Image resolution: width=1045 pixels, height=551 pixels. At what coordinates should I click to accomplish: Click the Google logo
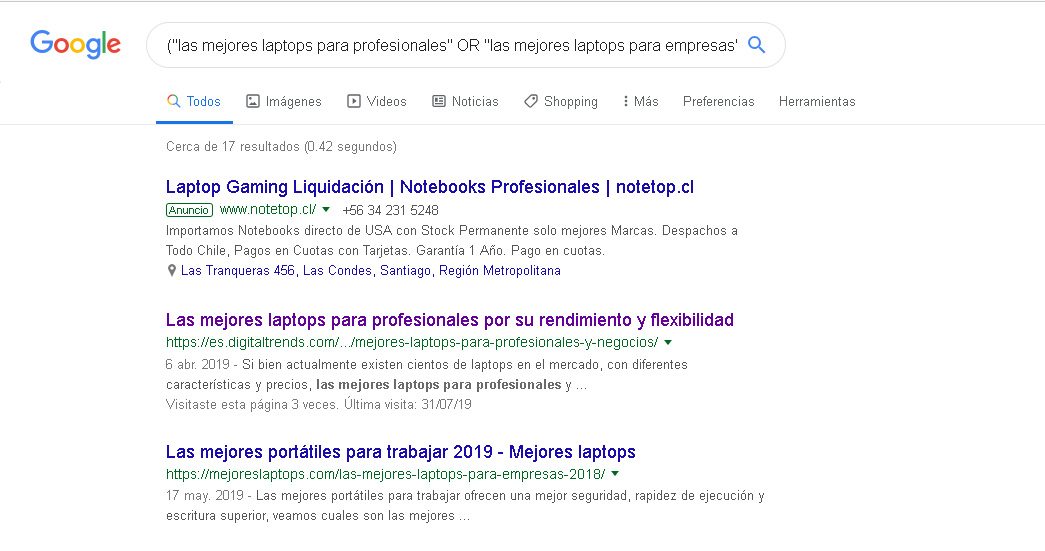[x=75, y=44]
